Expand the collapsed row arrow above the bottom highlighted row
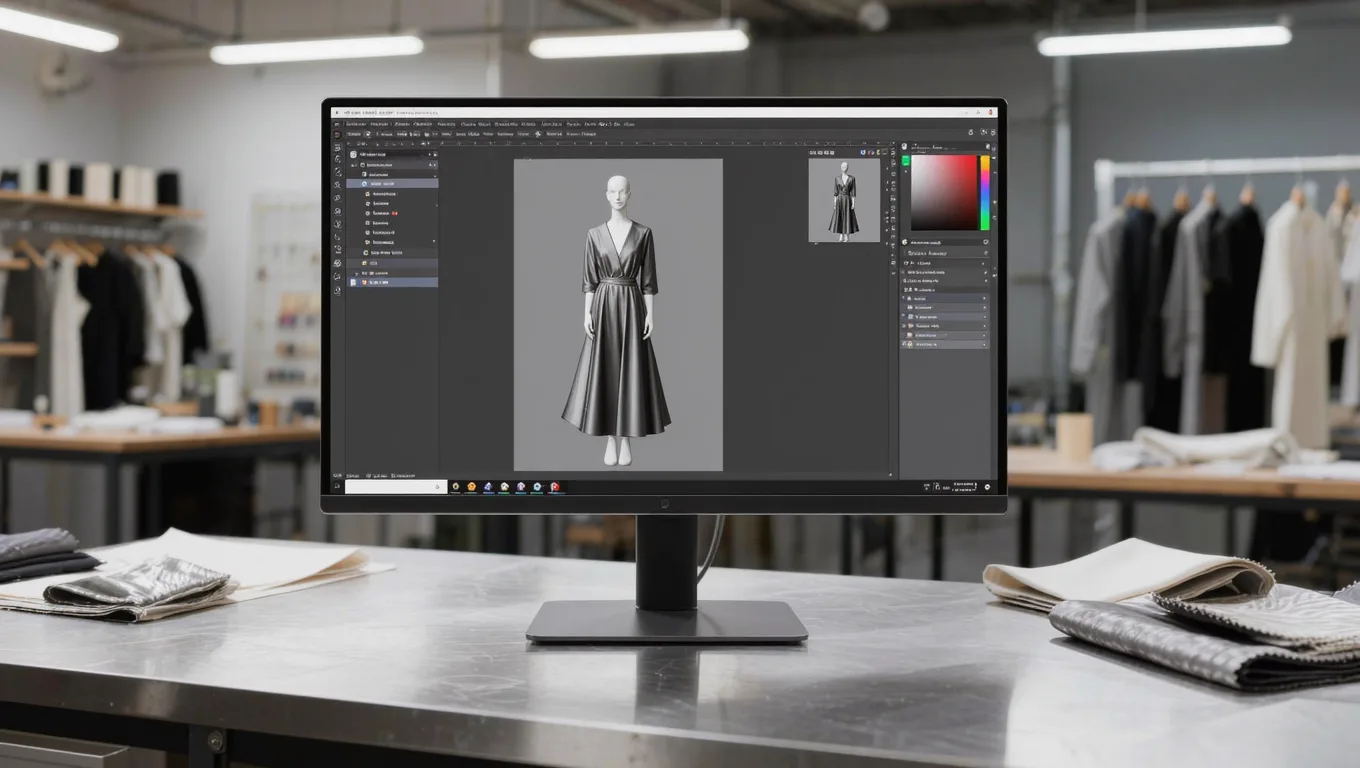 click(x=356, y=273)
